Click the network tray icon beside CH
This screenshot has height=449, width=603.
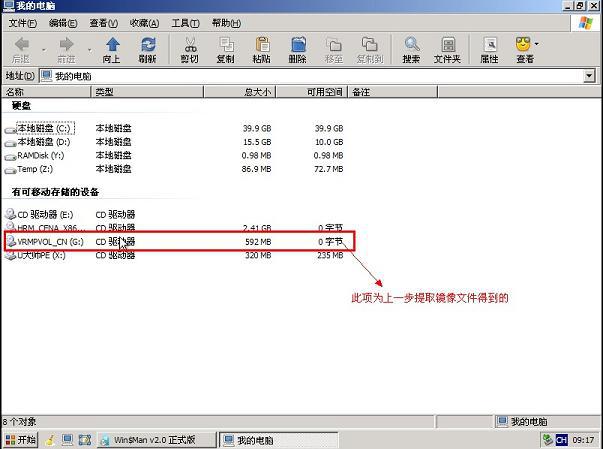pyautogui.click(x=547, y=440)
